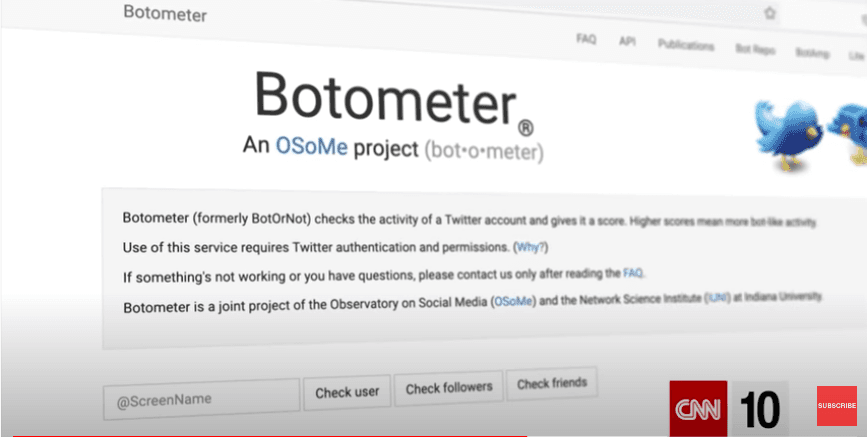Click the FAQ link in the info box
Screen dimensions: 867x437
pos(633,273)
